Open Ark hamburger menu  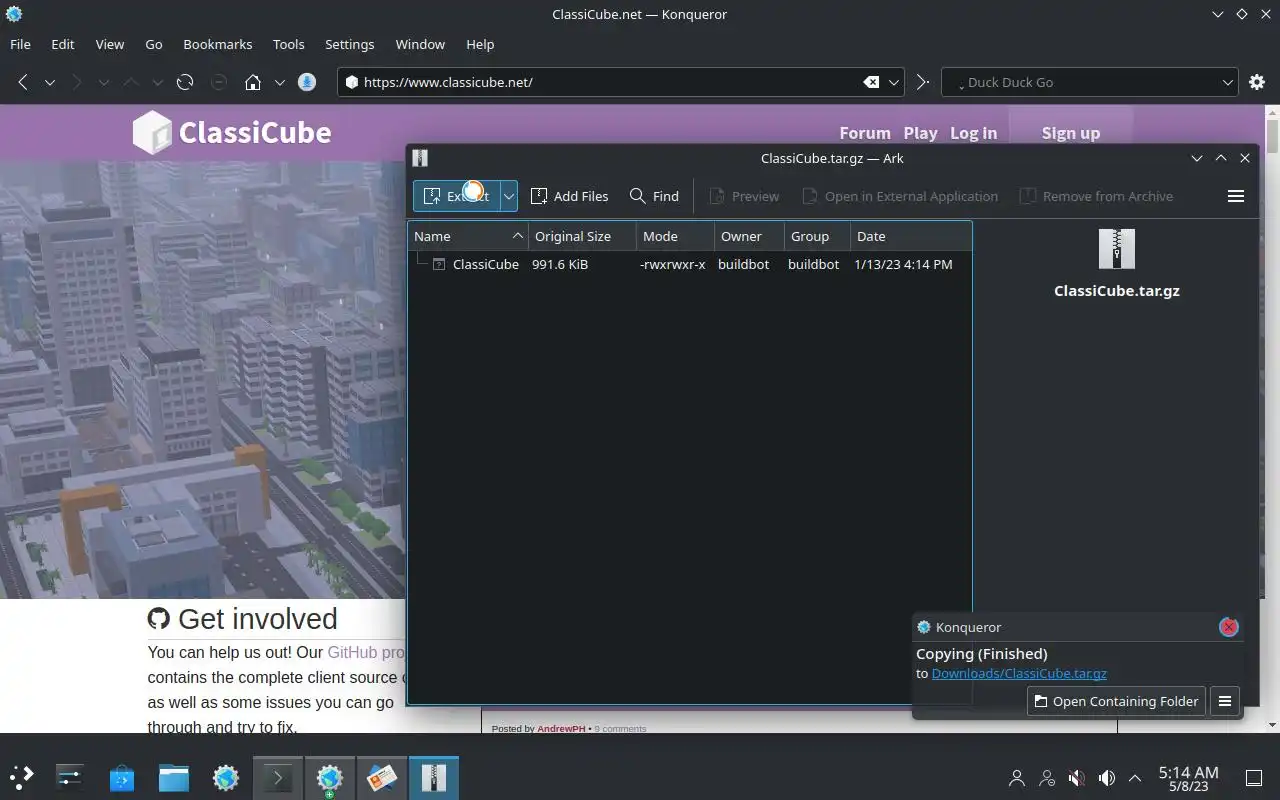click(1236, 196)
